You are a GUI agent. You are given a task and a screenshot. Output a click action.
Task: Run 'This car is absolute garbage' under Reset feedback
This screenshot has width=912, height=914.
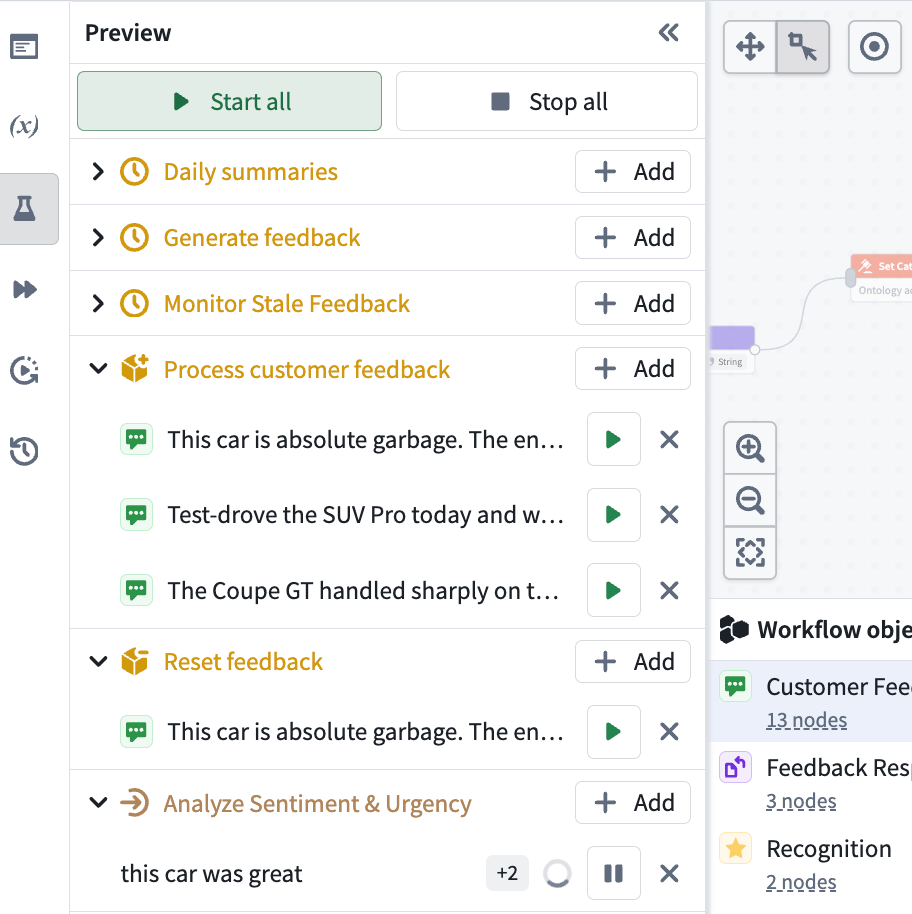[614, 732]
